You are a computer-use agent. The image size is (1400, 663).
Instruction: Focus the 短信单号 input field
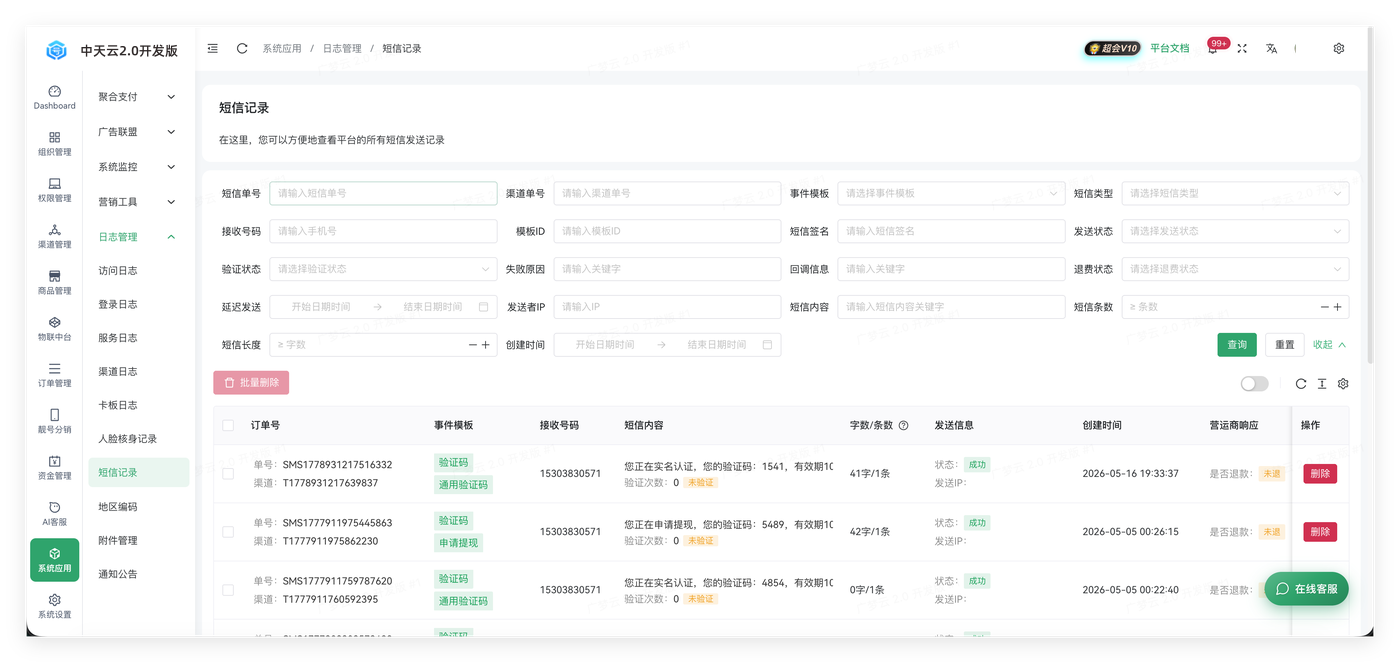[383, 193]
